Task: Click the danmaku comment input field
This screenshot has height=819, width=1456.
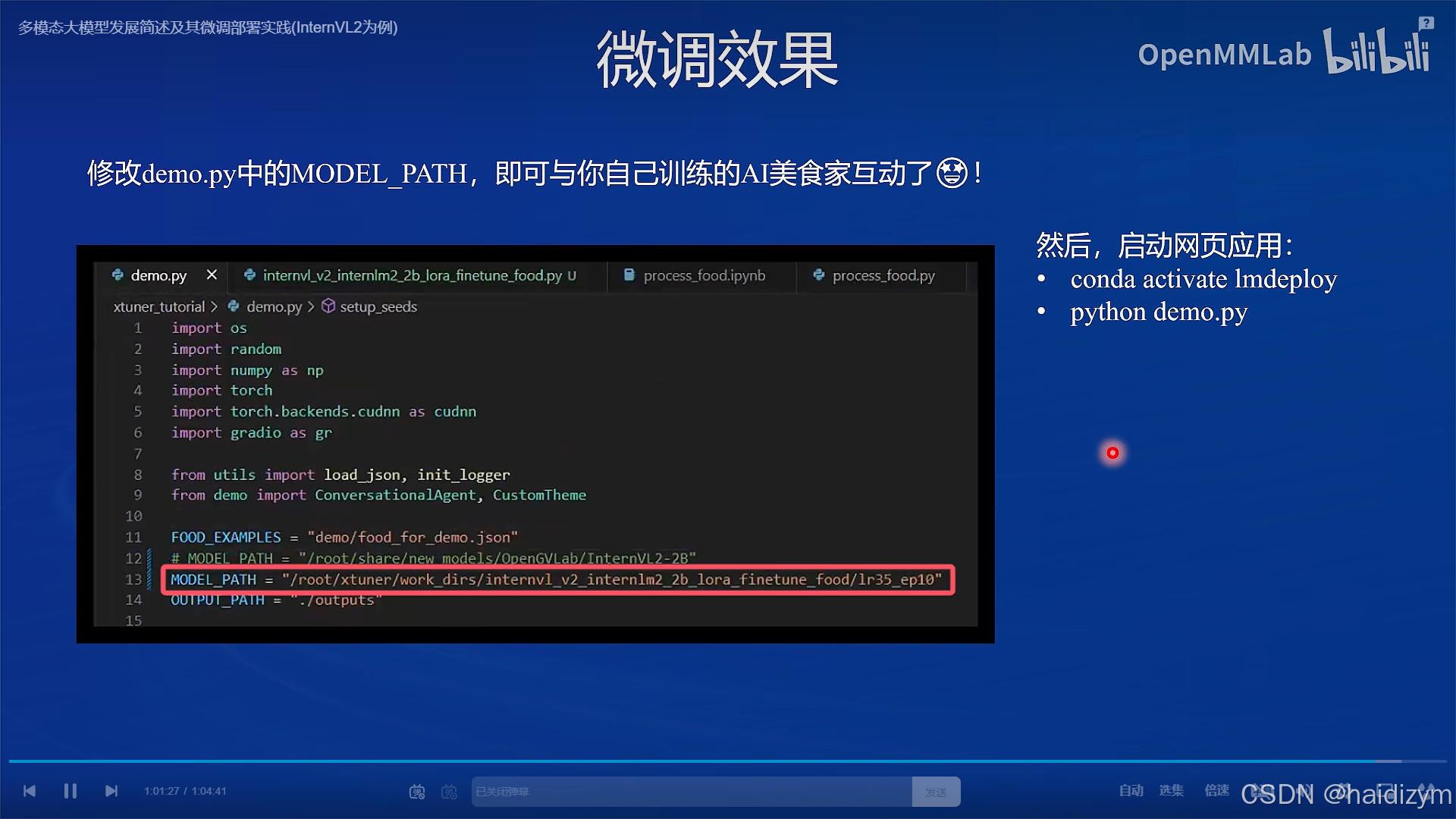Action: coord(690,792)
